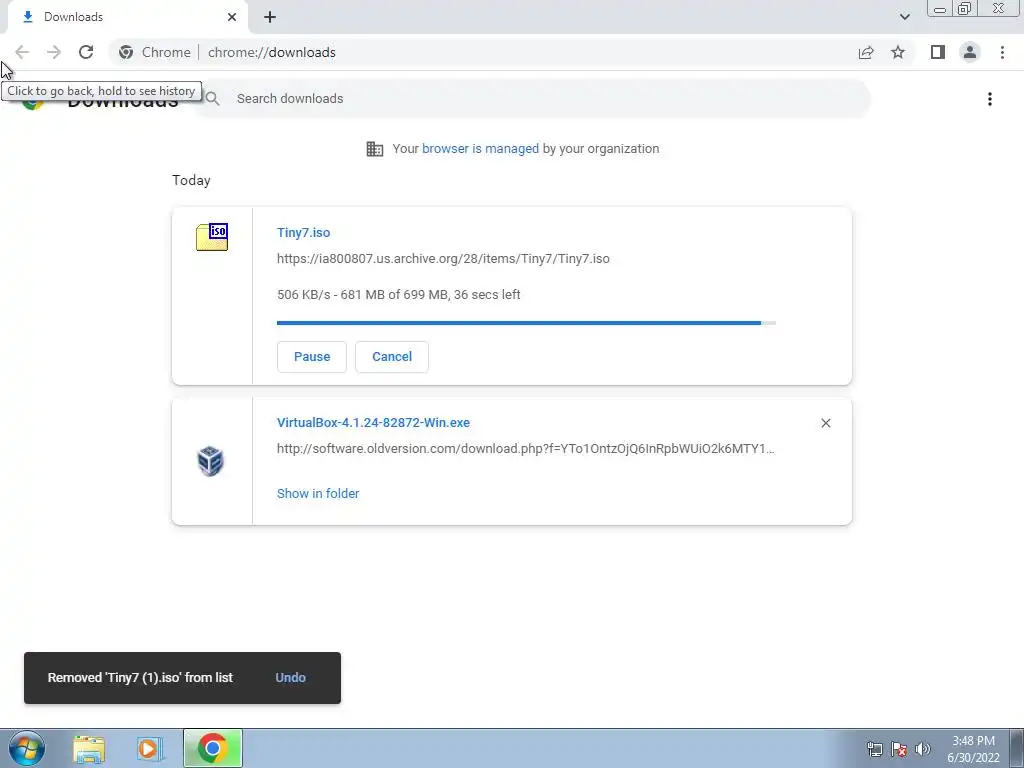Show the VirtualBox file in folder
This screenshot has height=768, width=1024.
318,494
